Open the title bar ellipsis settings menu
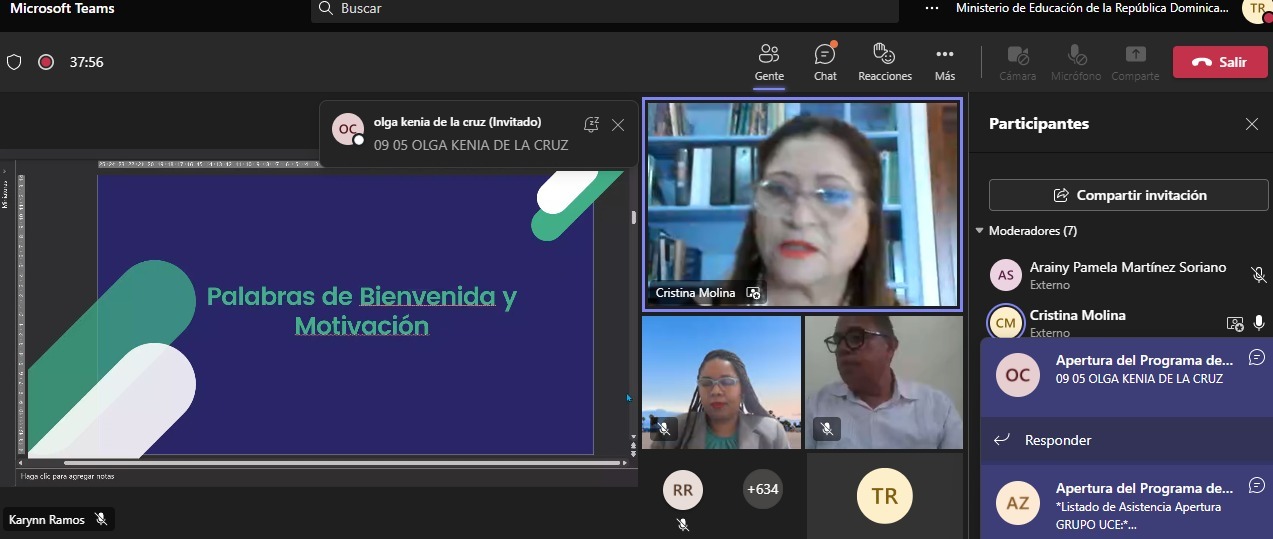The height and width of the screenshot is (539, 1273). pos(932,8)
